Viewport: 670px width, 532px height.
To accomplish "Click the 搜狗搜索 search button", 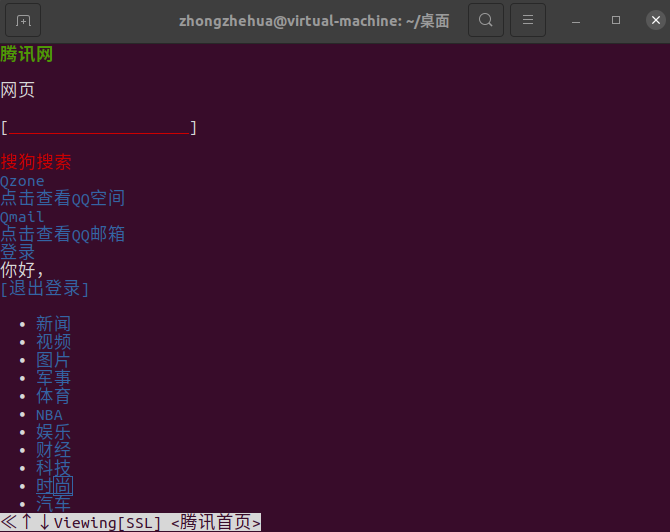I will tap(36, 162).
